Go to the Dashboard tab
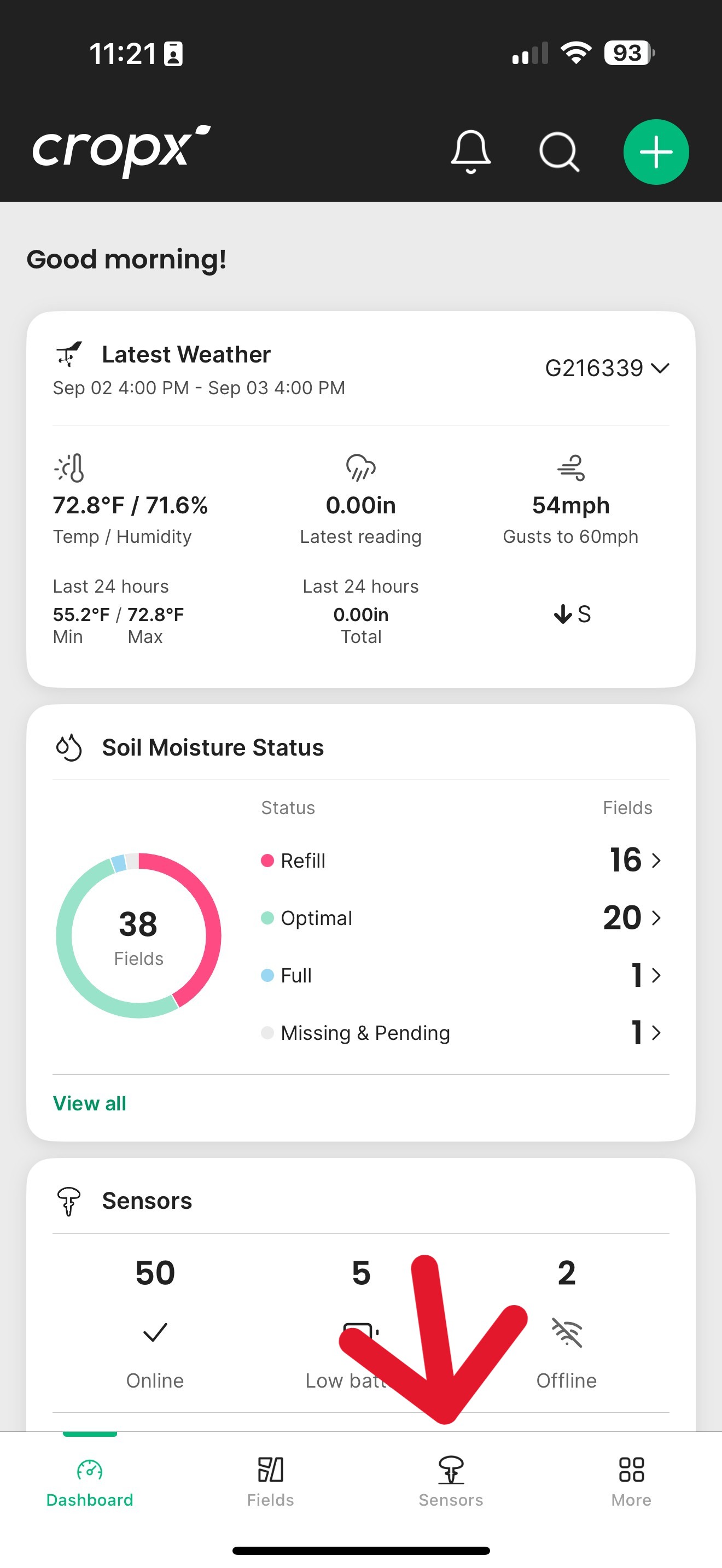 coord(90,1481)
